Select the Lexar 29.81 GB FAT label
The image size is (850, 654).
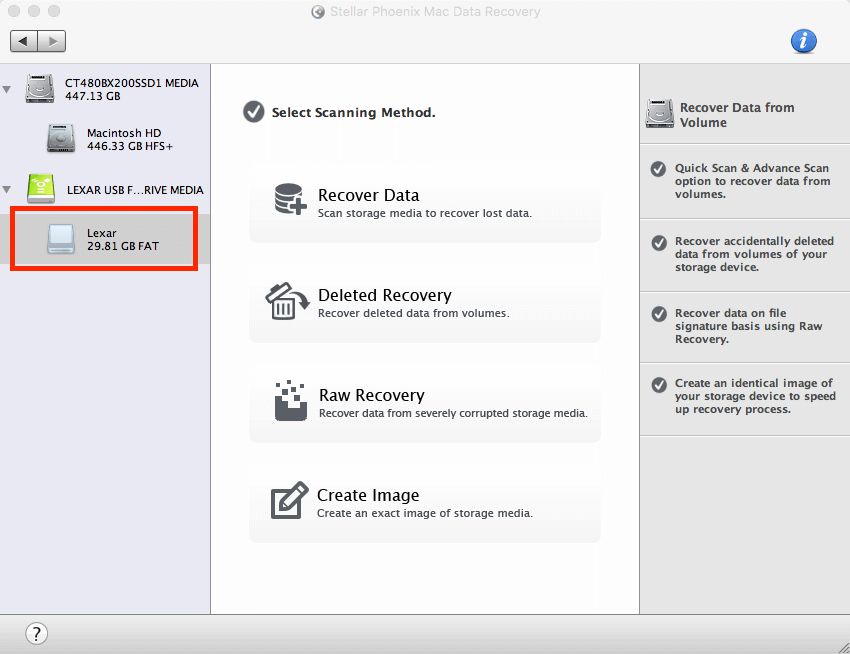tap(123, 239)
